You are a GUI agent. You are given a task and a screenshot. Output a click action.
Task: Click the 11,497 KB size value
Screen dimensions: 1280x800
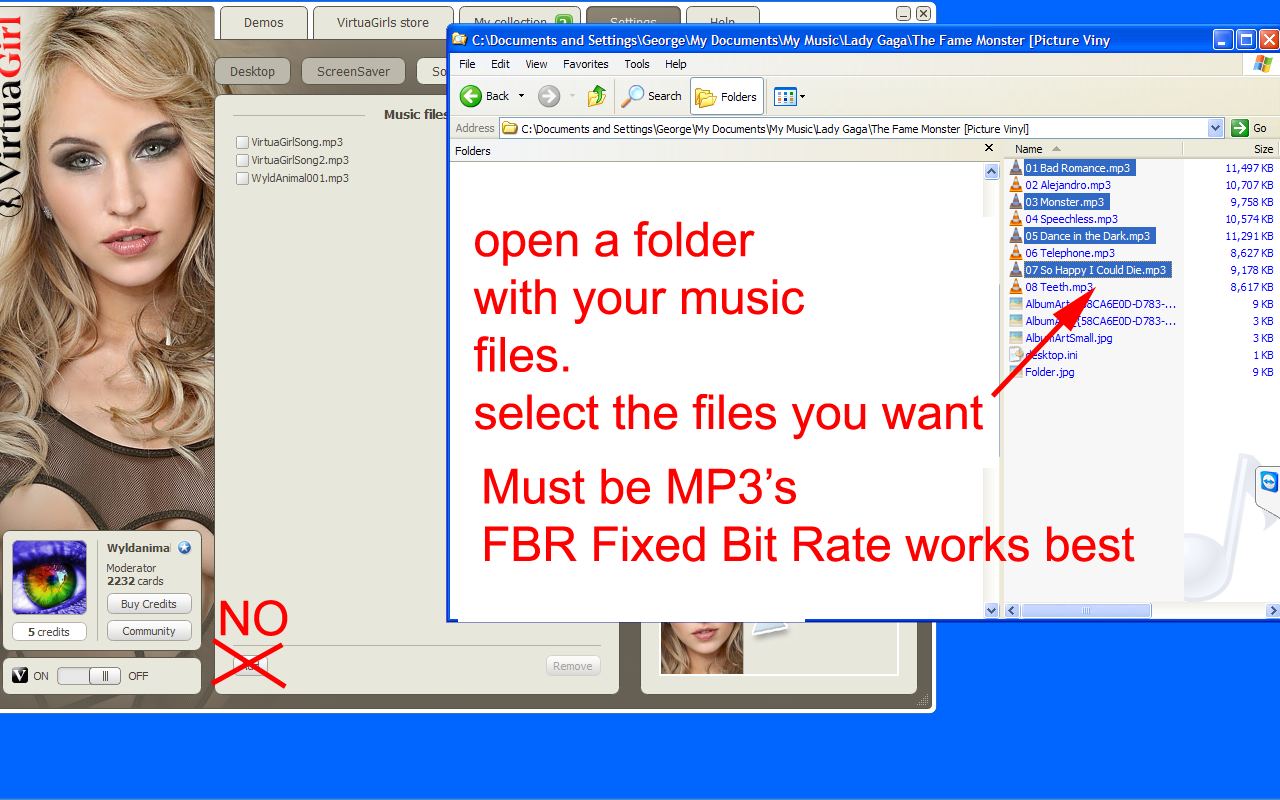[x=1249, y=168]
